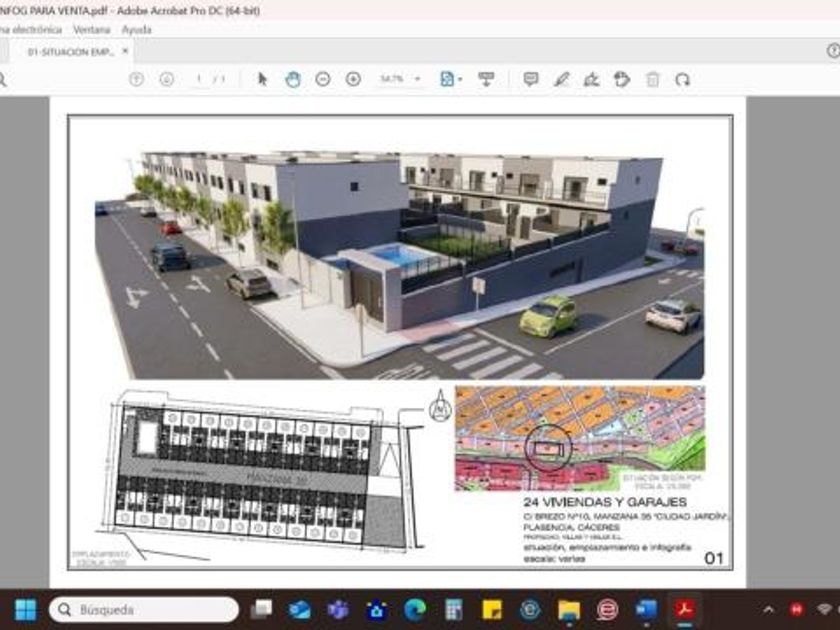This screenshot has width=840, height=630.
Task: Select the highlighter pen tool
Action: coord(561,79)
